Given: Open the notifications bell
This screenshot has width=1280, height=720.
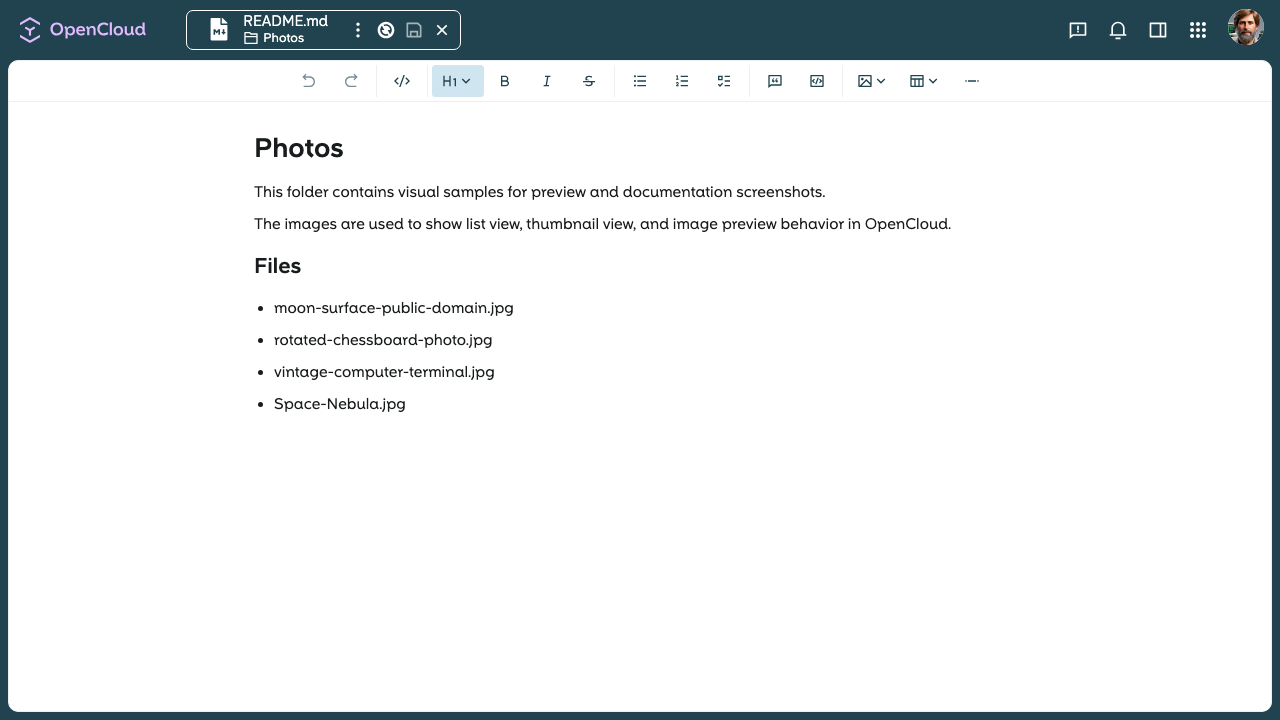Looking at the screenshot, I should (1118, 30).
